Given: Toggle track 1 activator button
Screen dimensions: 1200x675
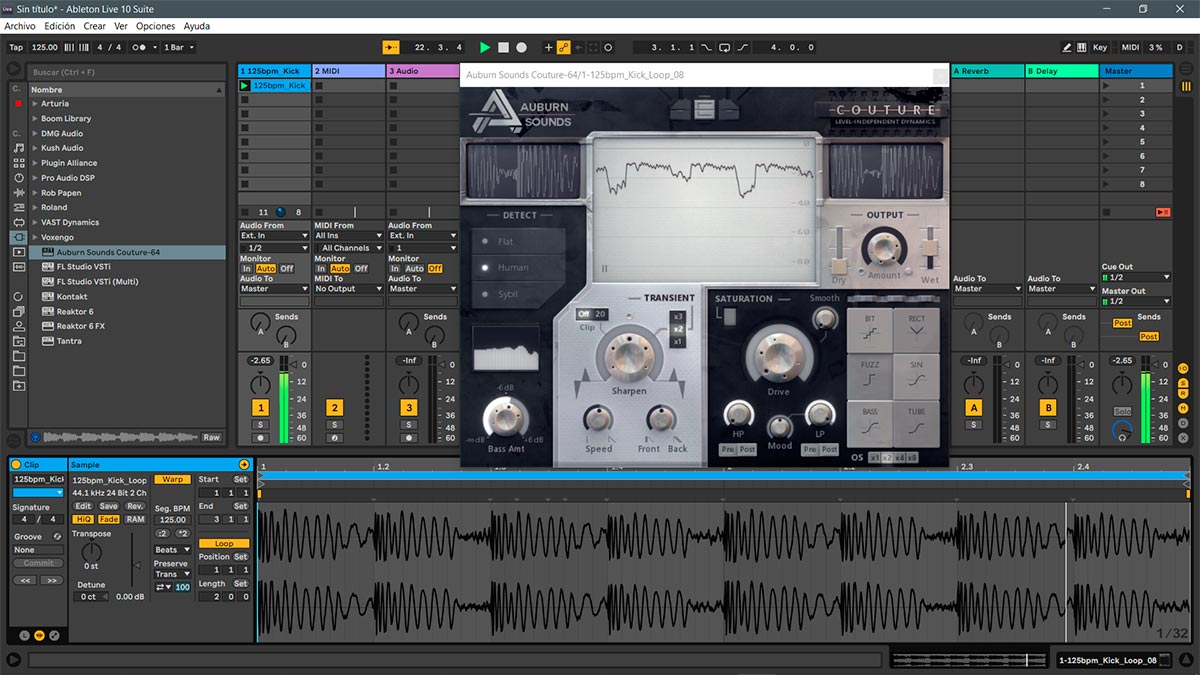Looking at the screenshot, I should pos(261,407).
